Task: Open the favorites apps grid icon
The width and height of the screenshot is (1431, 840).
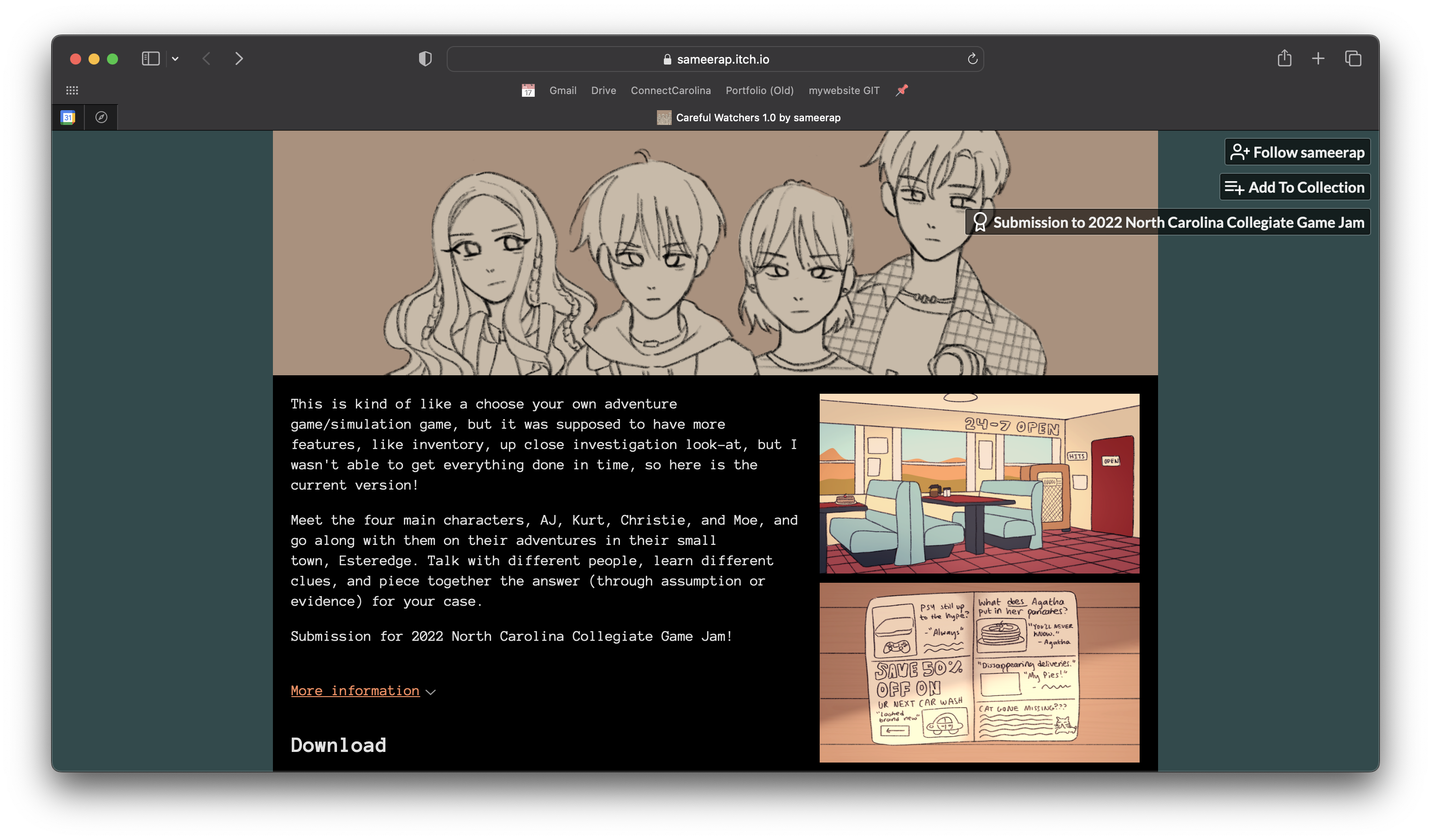Action: point(72,90)
